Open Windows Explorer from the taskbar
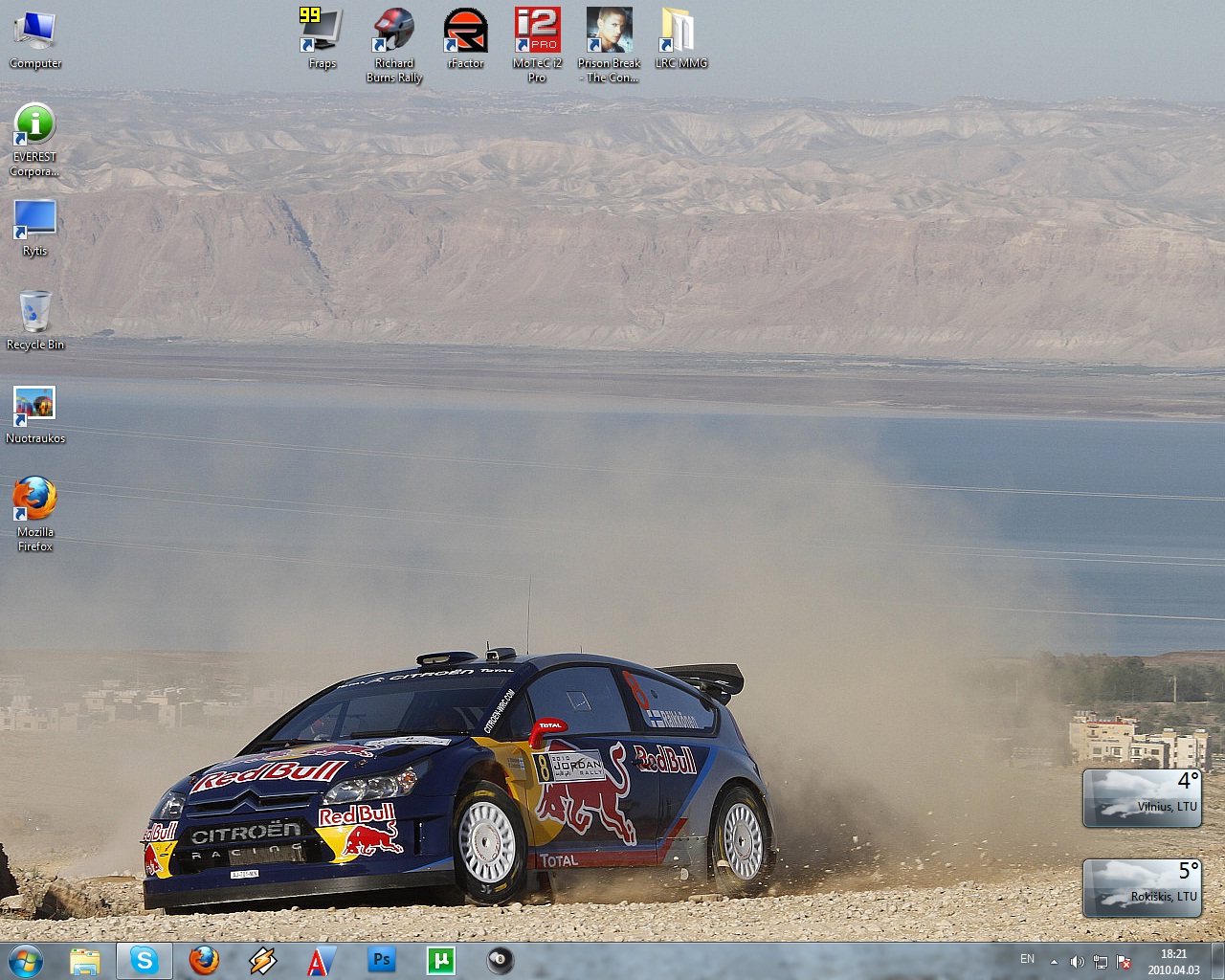This screenshot has height=980, width=1225. (85, 961)
